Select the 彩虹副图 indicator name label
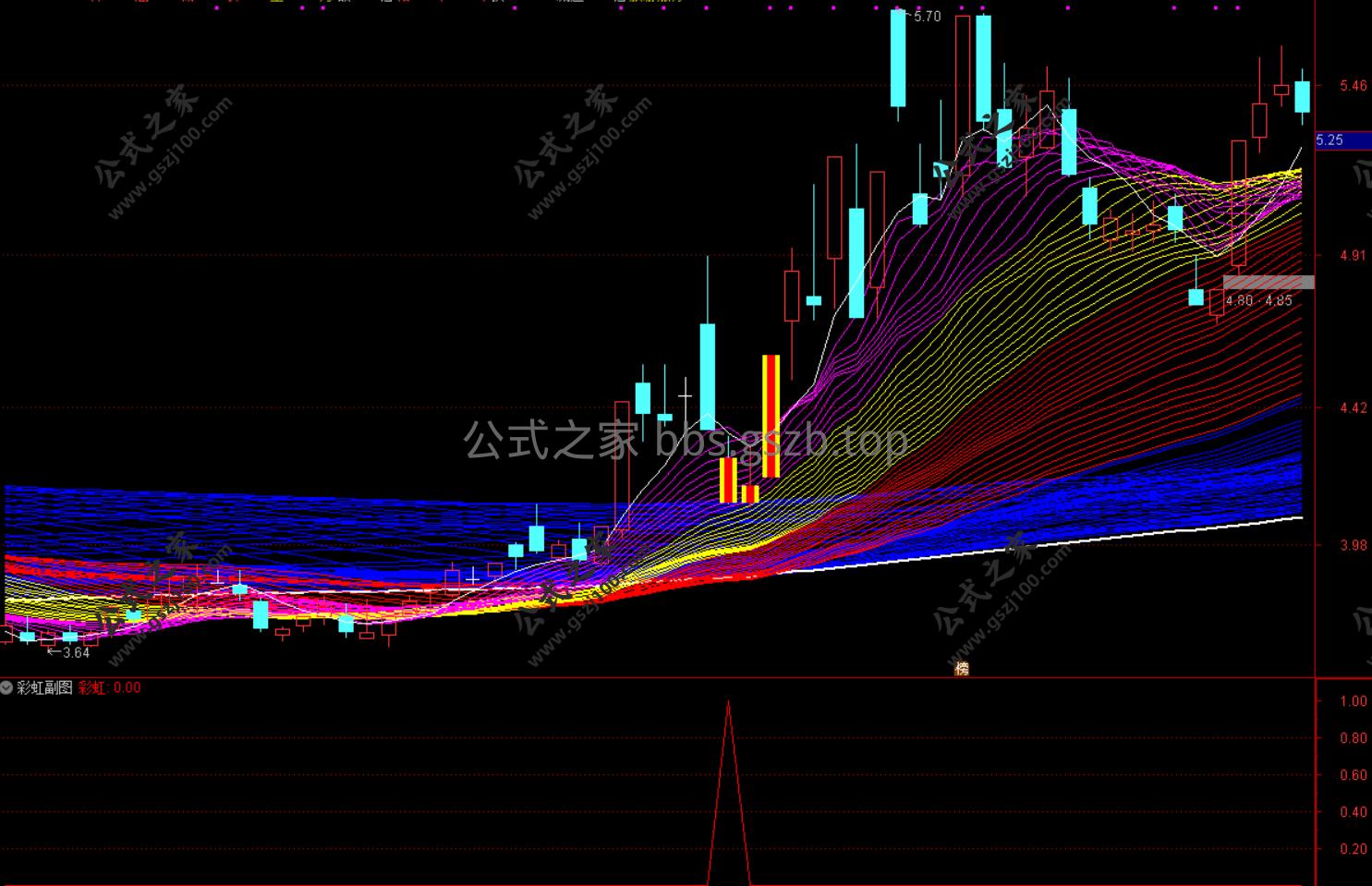This screenshot has width=1372, height=886. click(44, 687)
